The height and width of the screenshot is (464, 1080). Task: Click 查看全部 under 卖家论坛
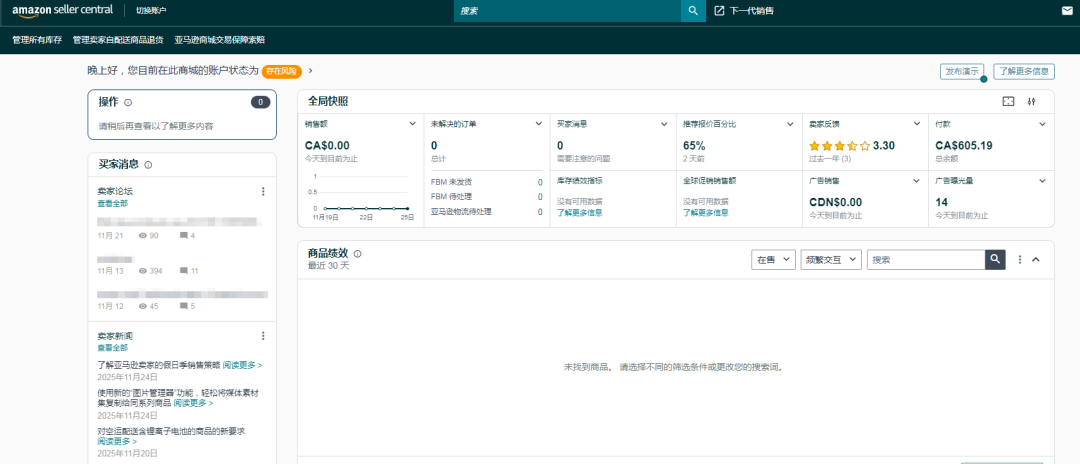(112, 203)
